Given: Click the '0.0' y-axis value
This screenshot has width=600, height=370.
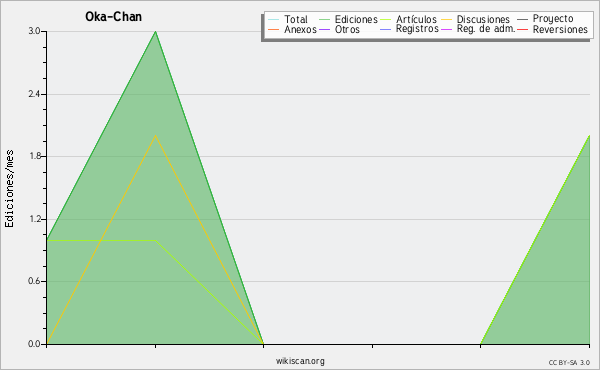Looking at the screenshot, I should pyautogui.click(x=34, y=344).
